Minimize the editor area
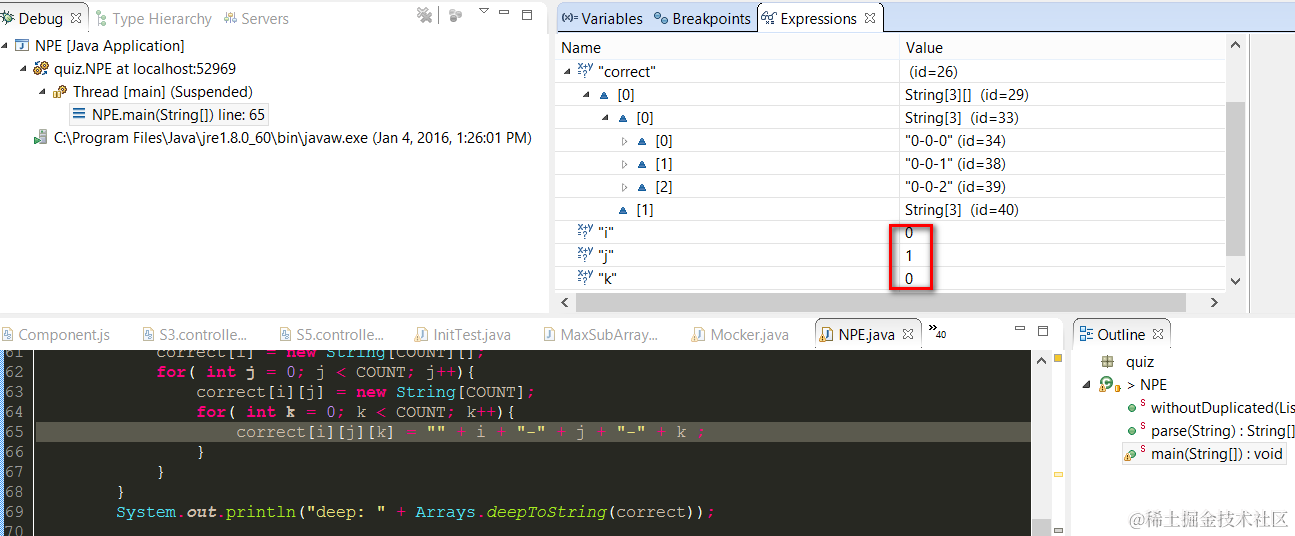Viewport: 1295px width, 536px height. (x=1019, y=328)
